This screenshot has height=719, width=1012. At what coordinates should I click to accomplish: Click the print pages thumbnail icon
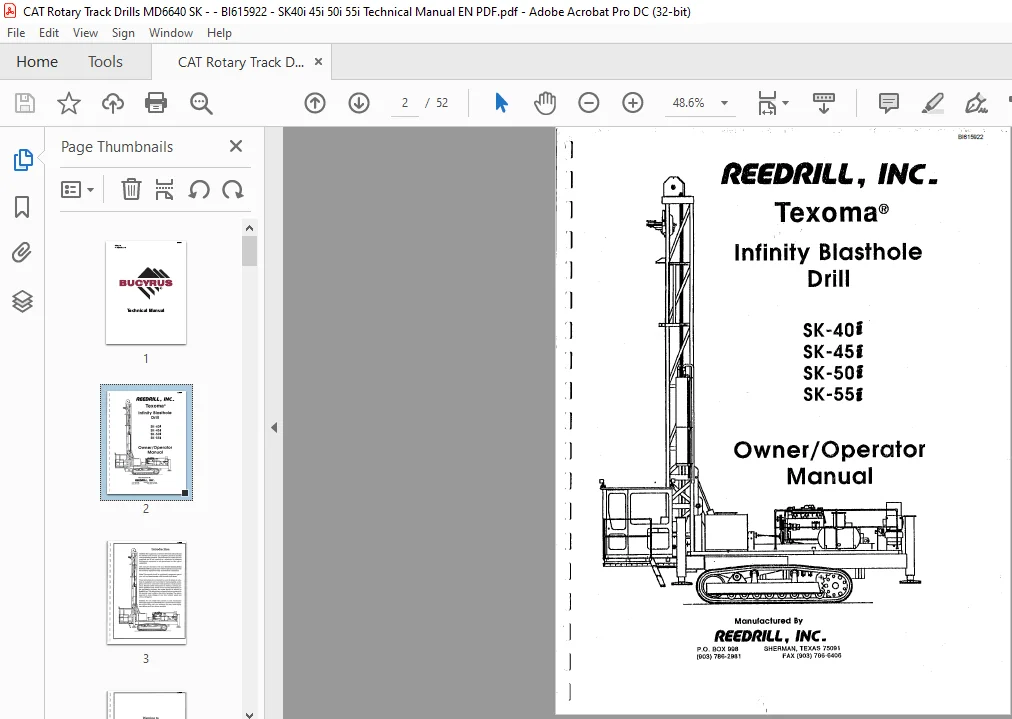point(165,190)
